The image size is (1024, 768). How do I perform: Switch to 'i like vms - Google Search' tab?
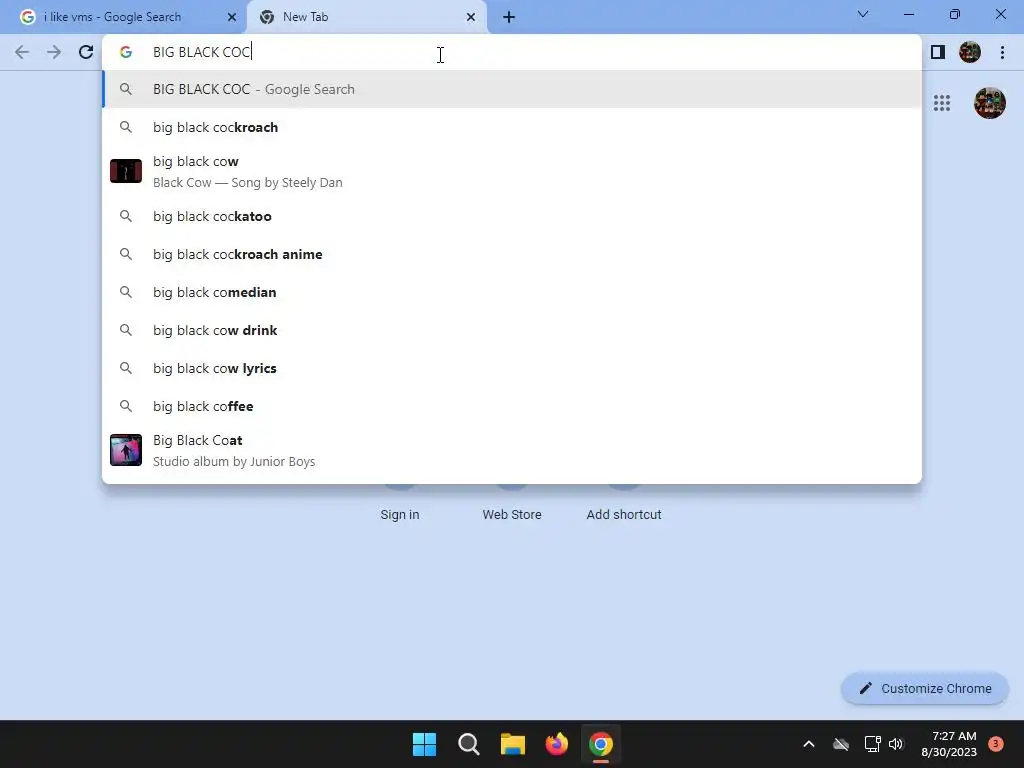point(122,17)
